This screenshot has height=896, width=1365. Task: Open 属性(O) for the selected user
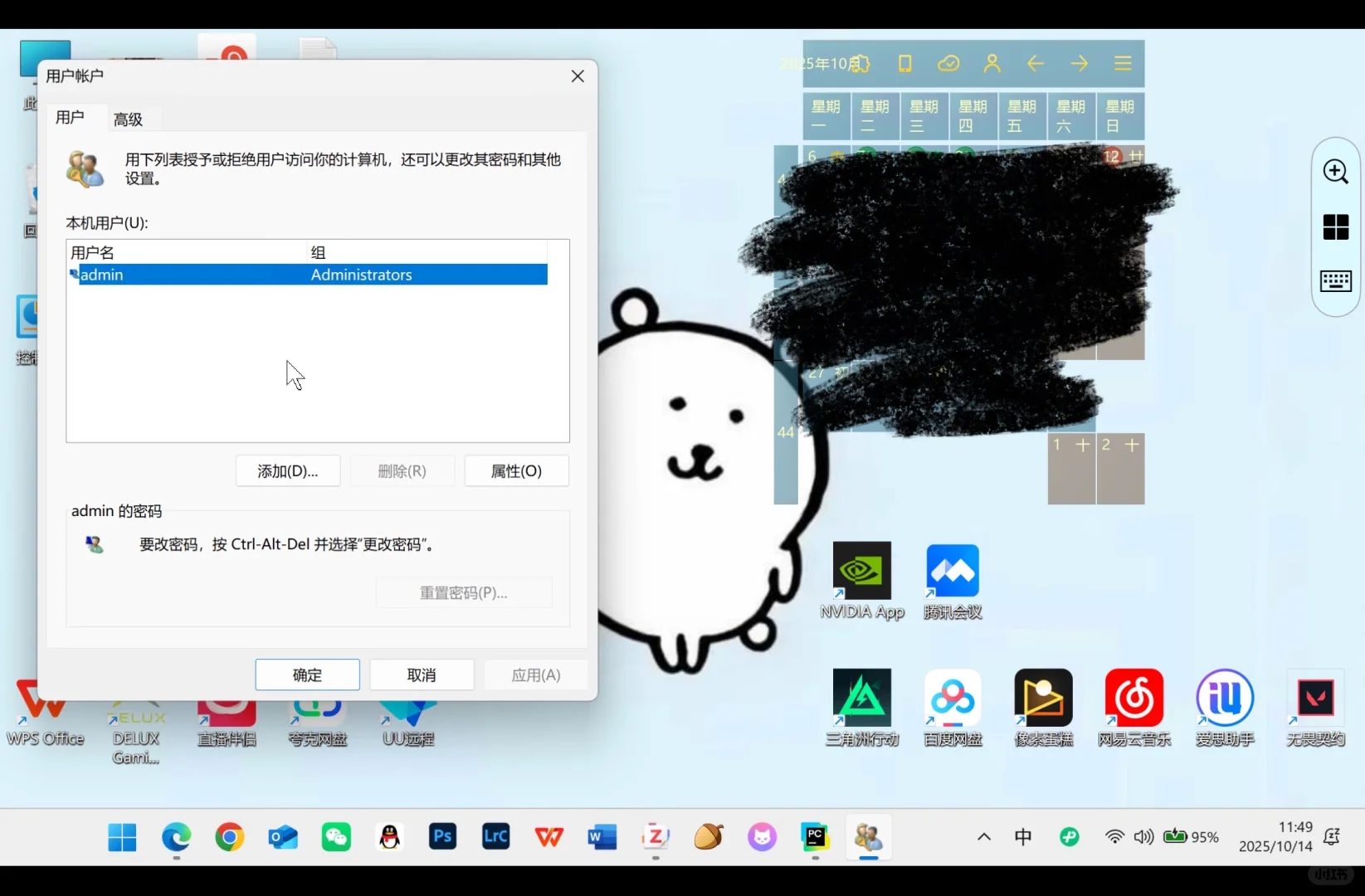pos(516,470)
